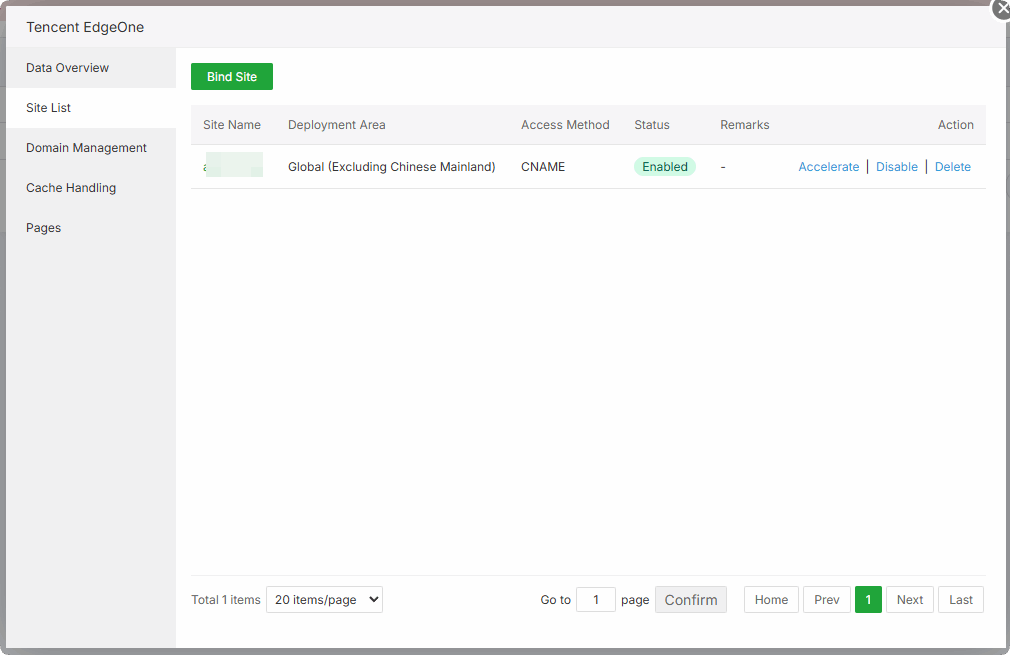
Task: Expand the 20 items/page dropdown
Action: tap(324, 600)
